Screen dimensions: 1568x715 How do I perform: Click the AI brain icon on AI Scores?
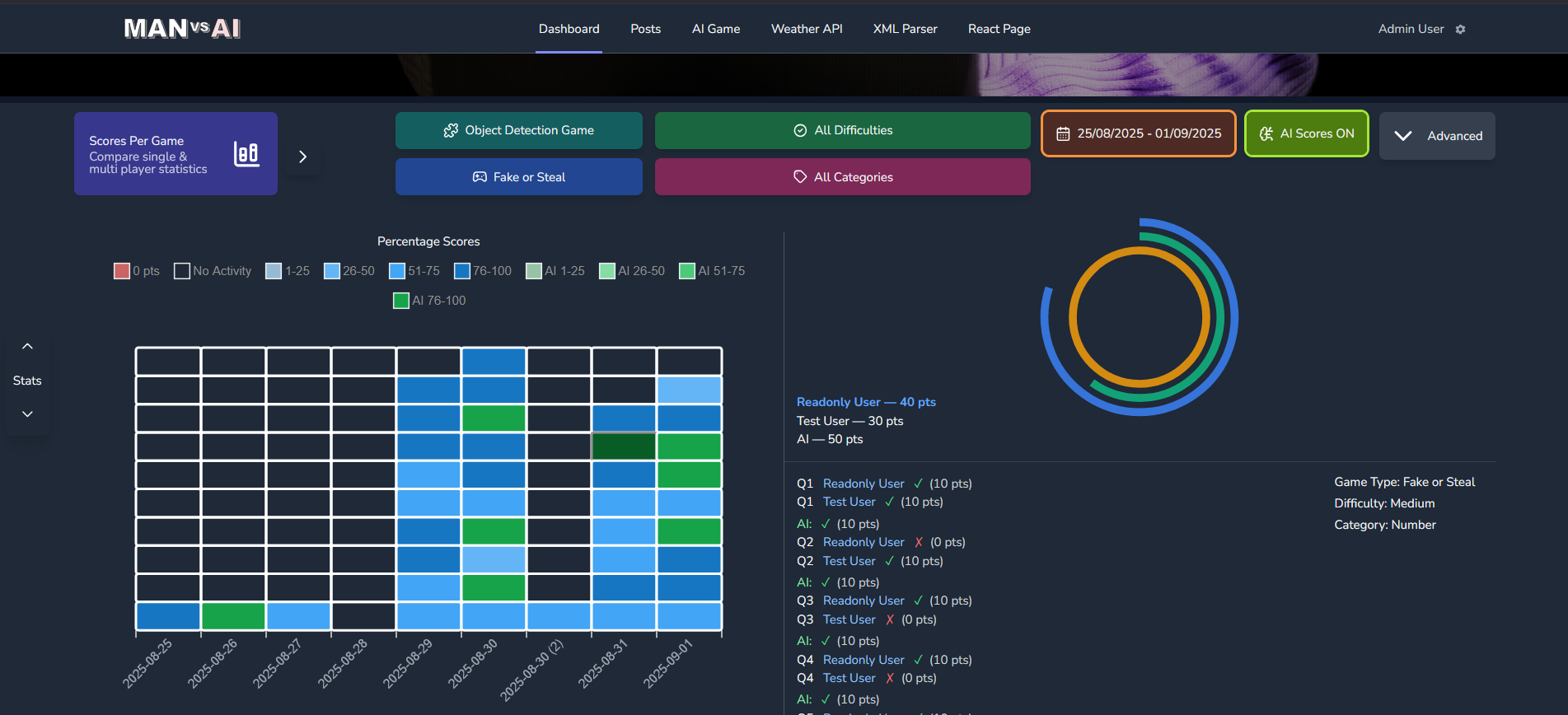tap(1266, 133)
